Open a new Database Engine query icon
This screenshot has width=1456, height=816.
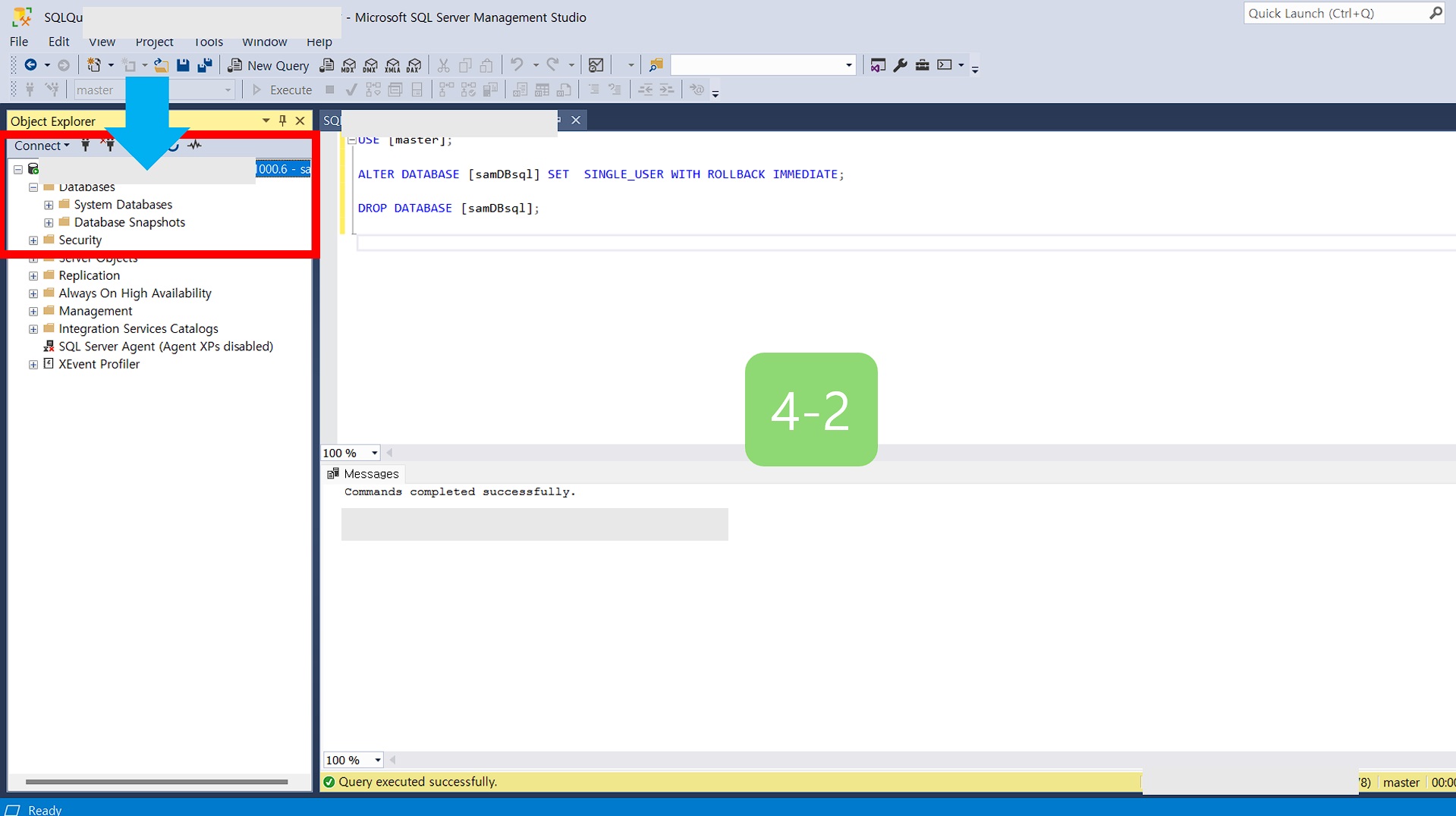(327, 65)
